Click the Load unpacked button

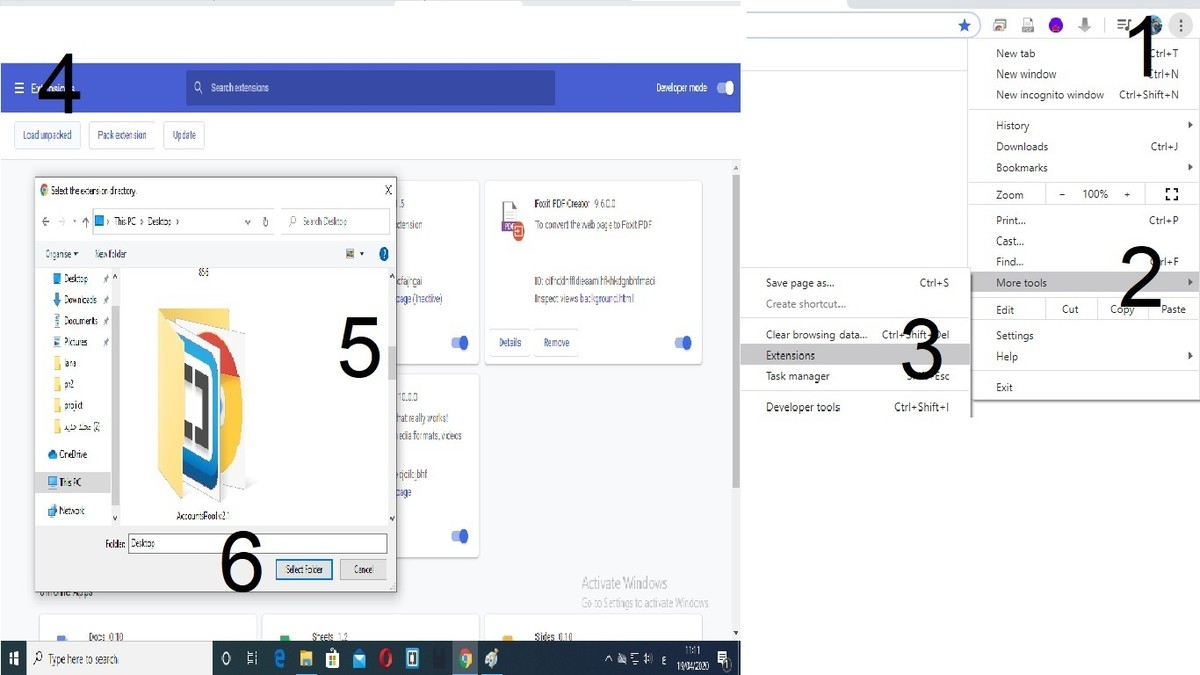point(47,135)
